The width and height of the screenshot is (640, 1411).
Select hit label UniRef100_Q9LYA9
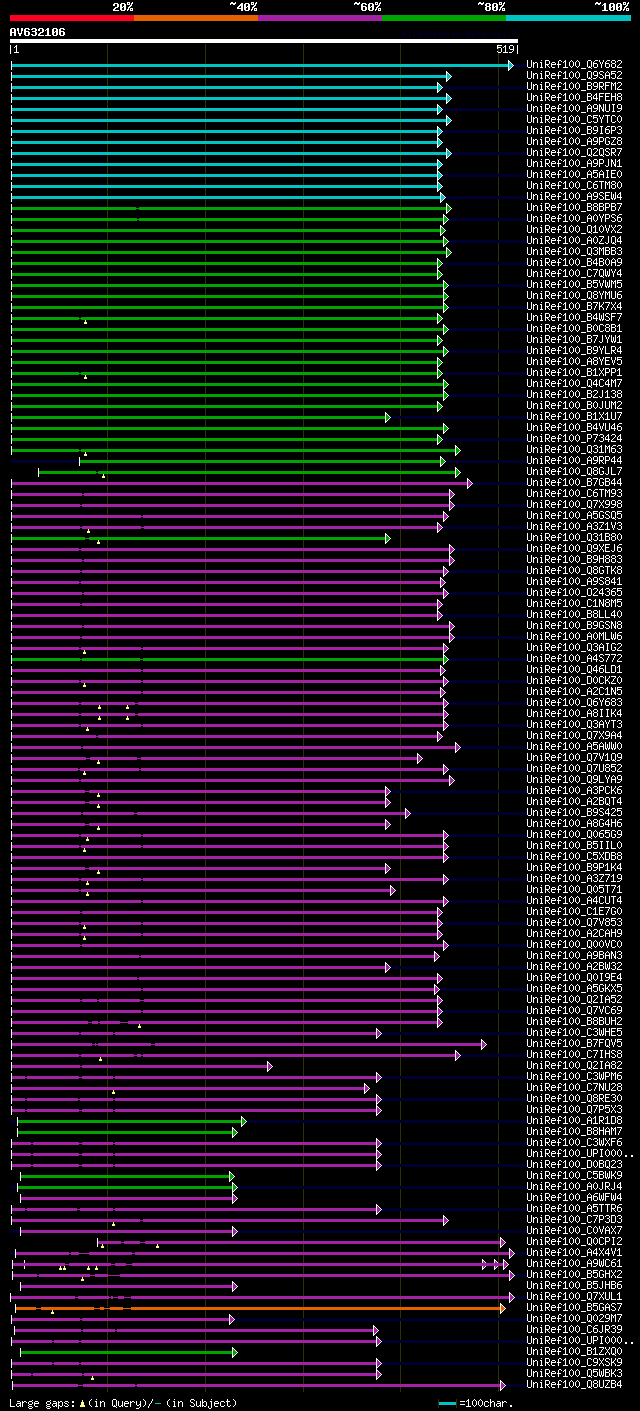(x=574, y=780)
